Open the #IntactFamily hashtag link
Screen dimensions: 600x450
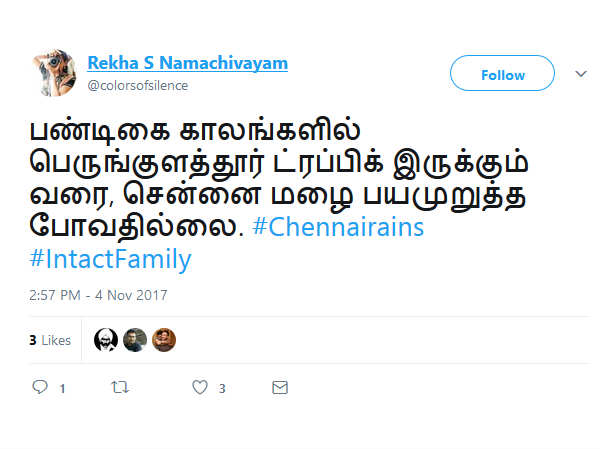click(x=110, y=260)
